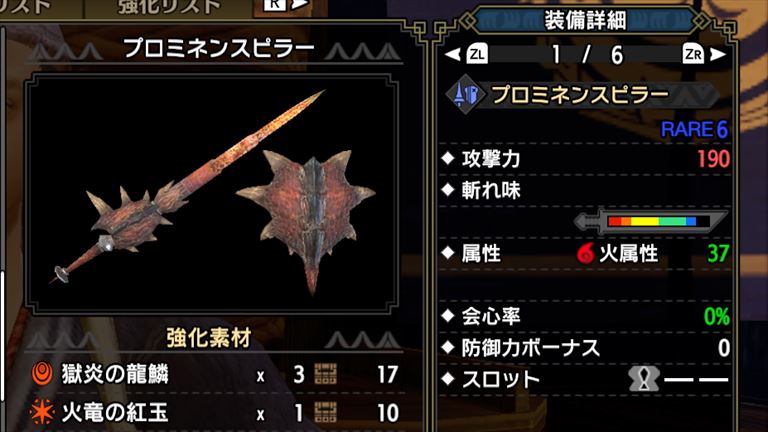Click the Prominence Spiller lance image
Screen dimensions: 768x432
pos(212,192)
